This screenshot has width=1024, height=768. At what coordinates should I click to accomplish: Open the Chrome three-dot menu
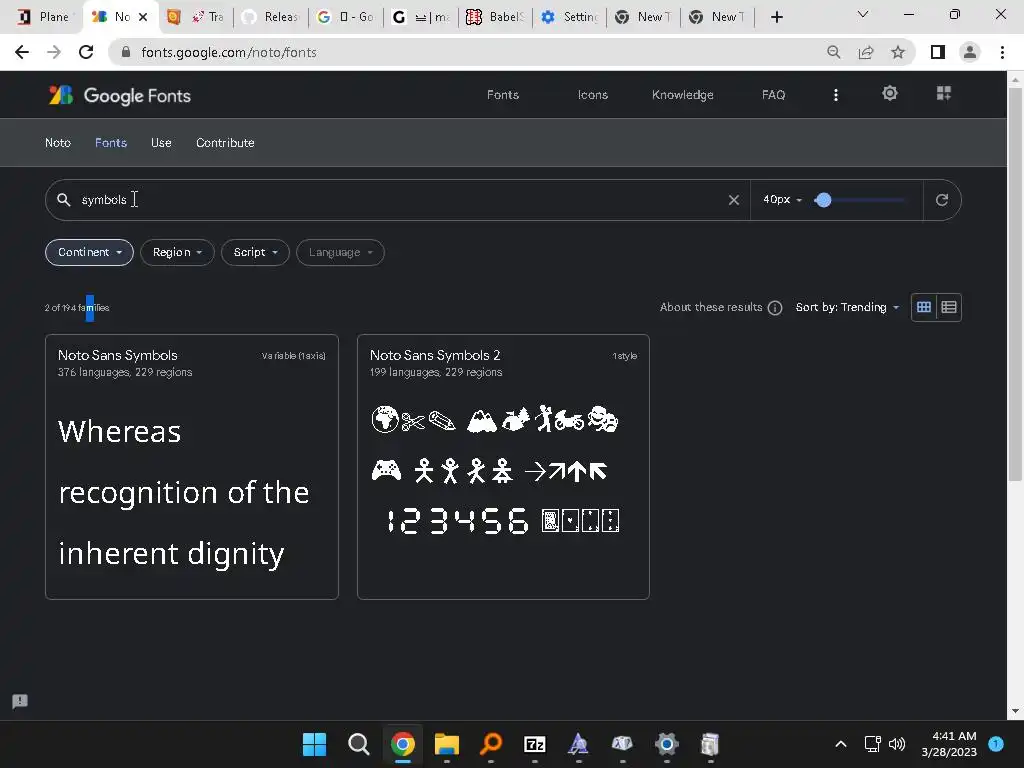(1002, 52)
